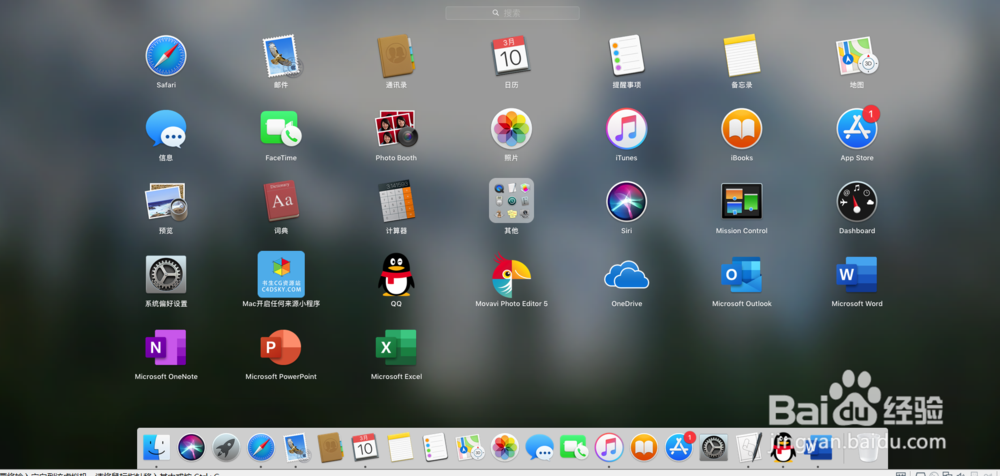
Task: Open the Dashboard app
Action: point(857,202)
